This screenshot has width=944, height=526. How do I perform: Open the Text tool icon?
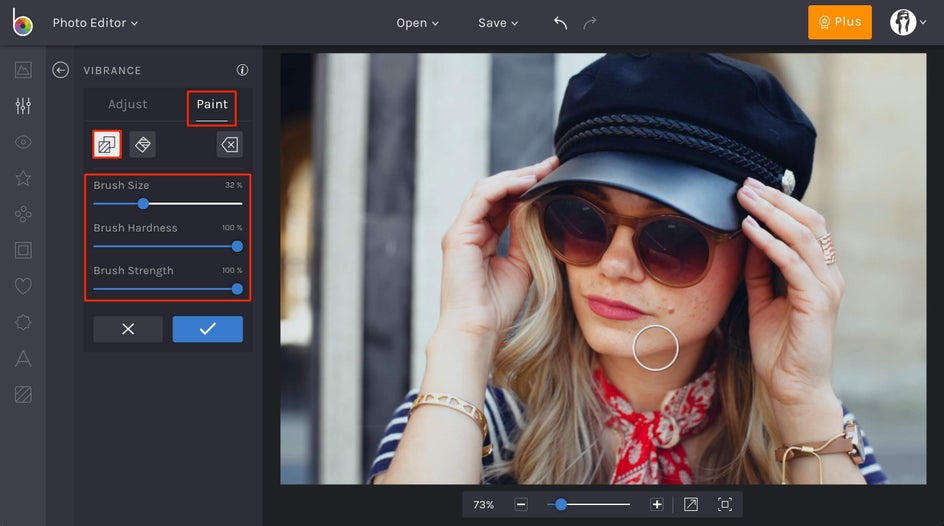23,359
